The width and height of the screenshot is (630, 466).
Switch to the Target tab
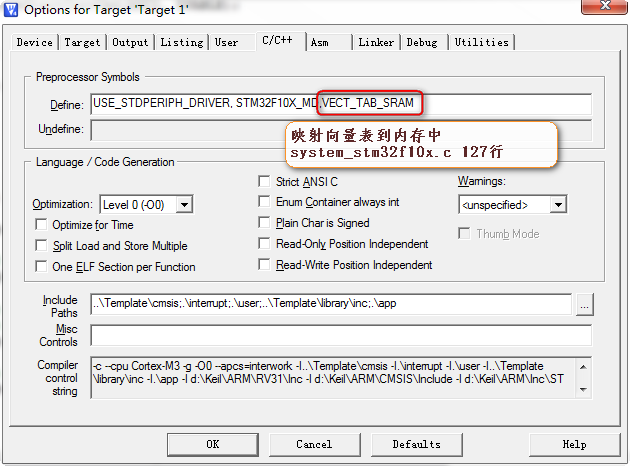click(x=82, y=42)
